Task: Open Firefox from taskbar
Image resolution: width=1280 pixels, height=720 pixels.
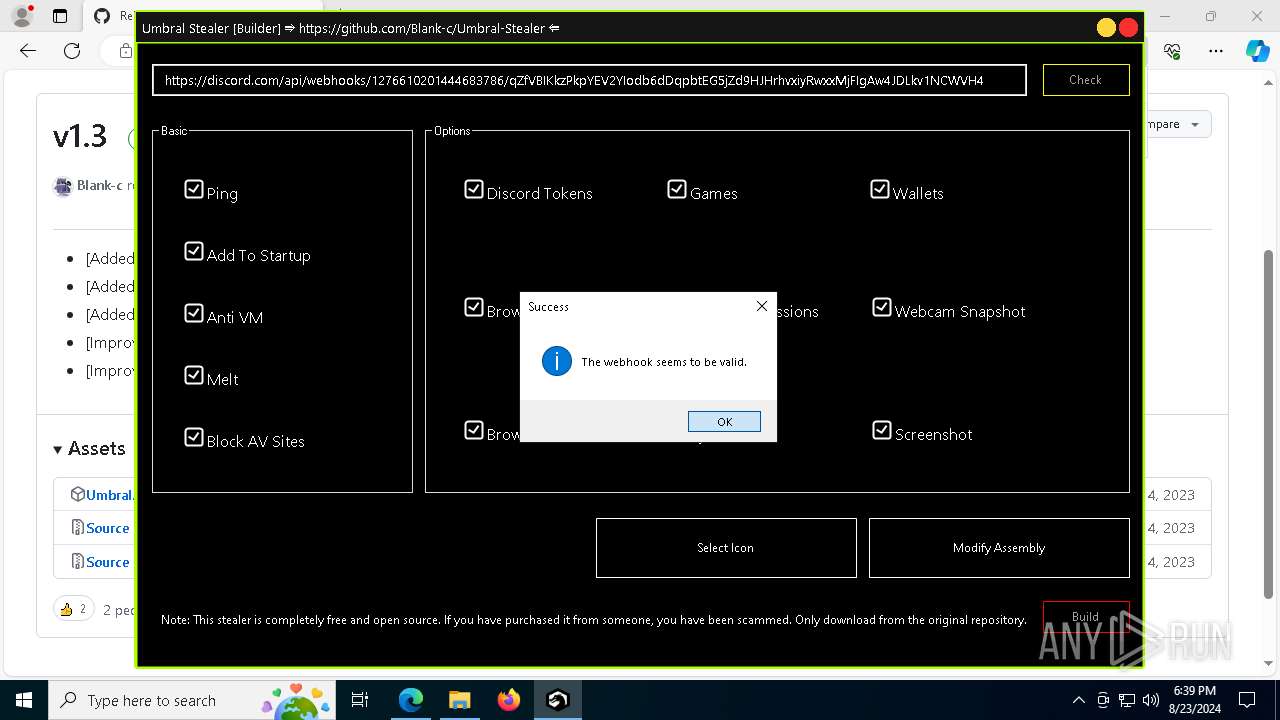Action: point(508,700)
